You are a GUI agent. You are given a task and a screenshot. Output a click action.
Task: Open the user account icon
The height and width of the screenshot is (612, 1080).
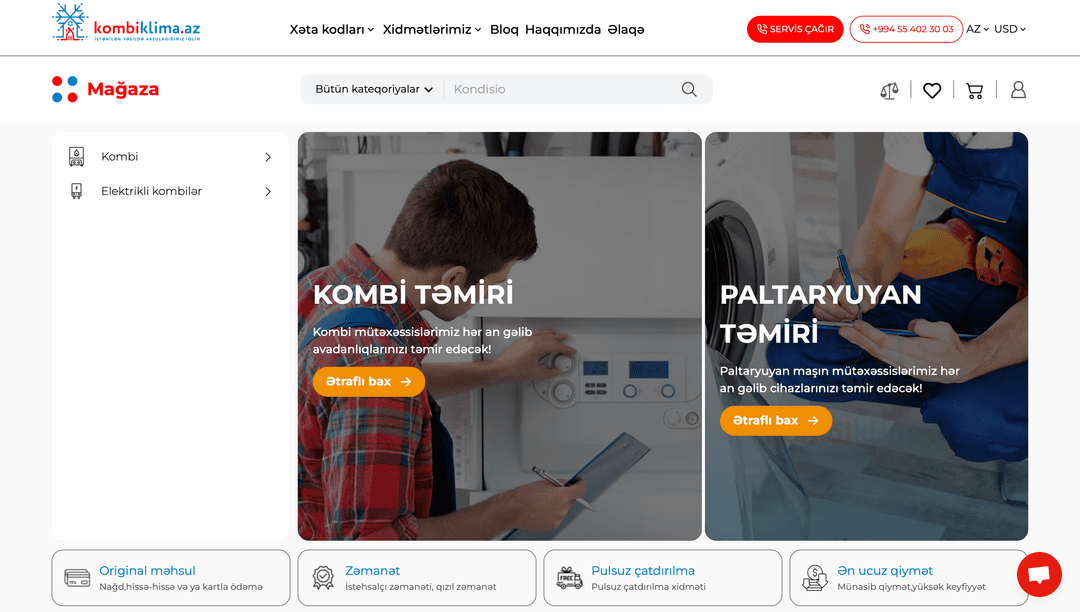click(1018, 89)
